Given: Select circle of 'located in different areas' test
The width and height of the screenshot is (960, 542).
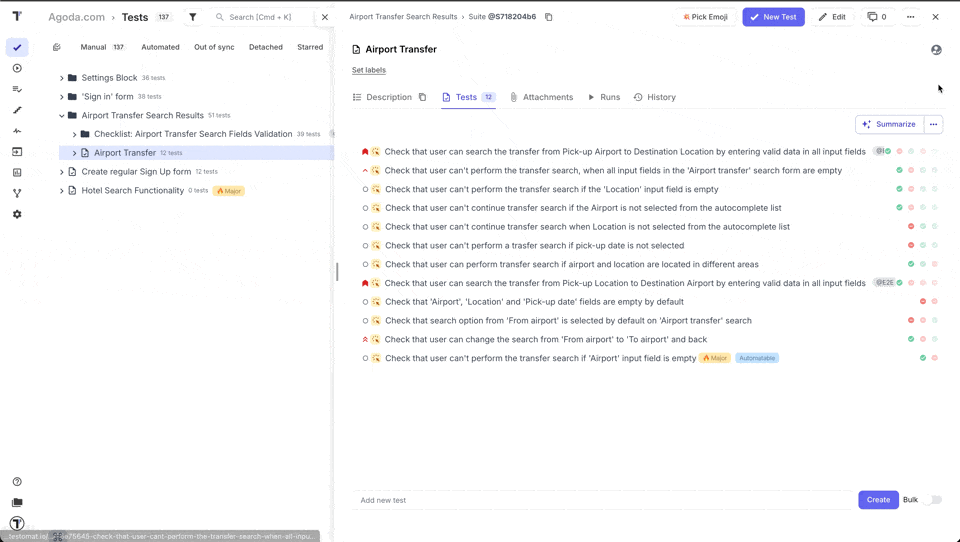Looking at the screenshot, I should [x=366, y=265].
